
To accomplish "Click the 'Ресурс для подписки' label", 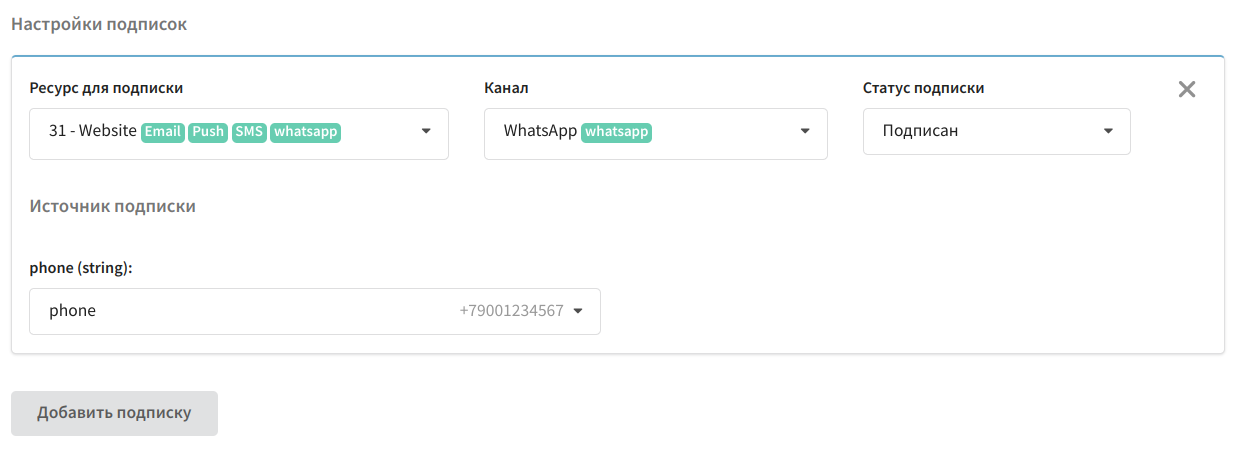I will click(106, 88).
